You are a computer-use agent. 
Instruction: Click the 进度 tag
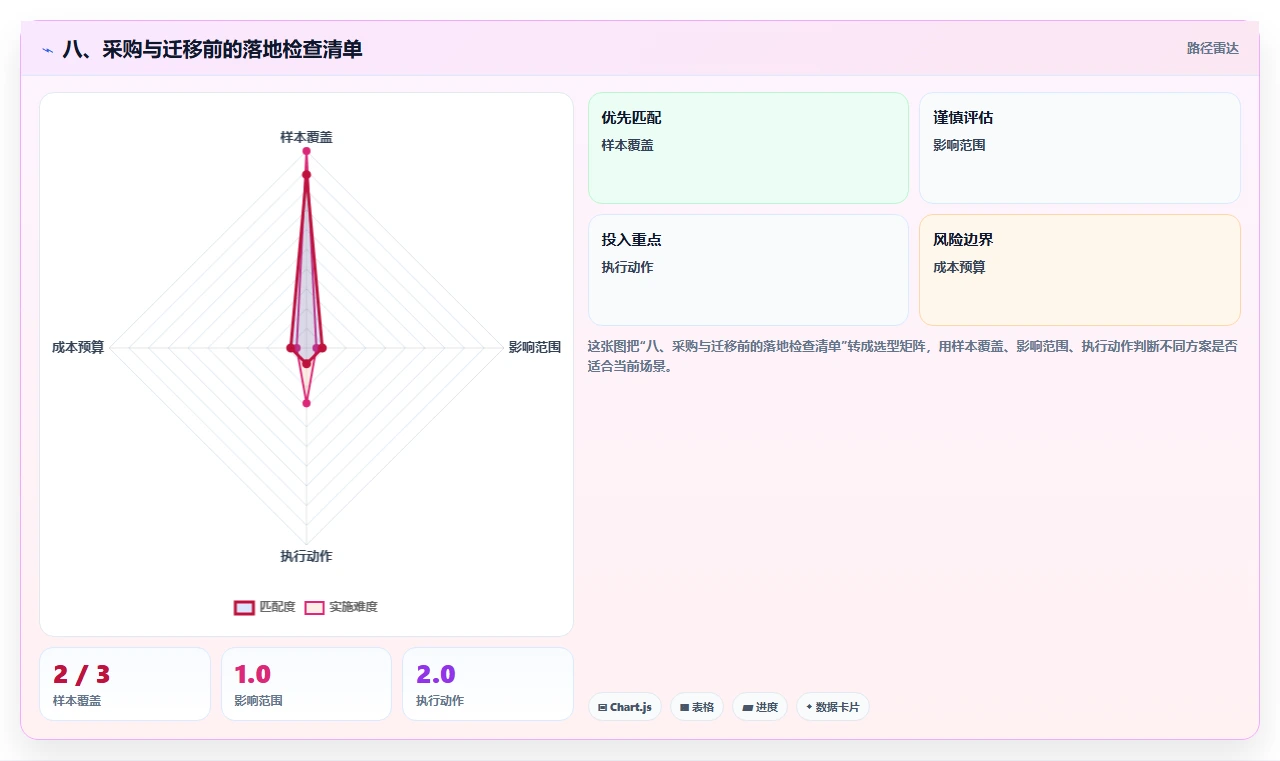click(760, 707)
